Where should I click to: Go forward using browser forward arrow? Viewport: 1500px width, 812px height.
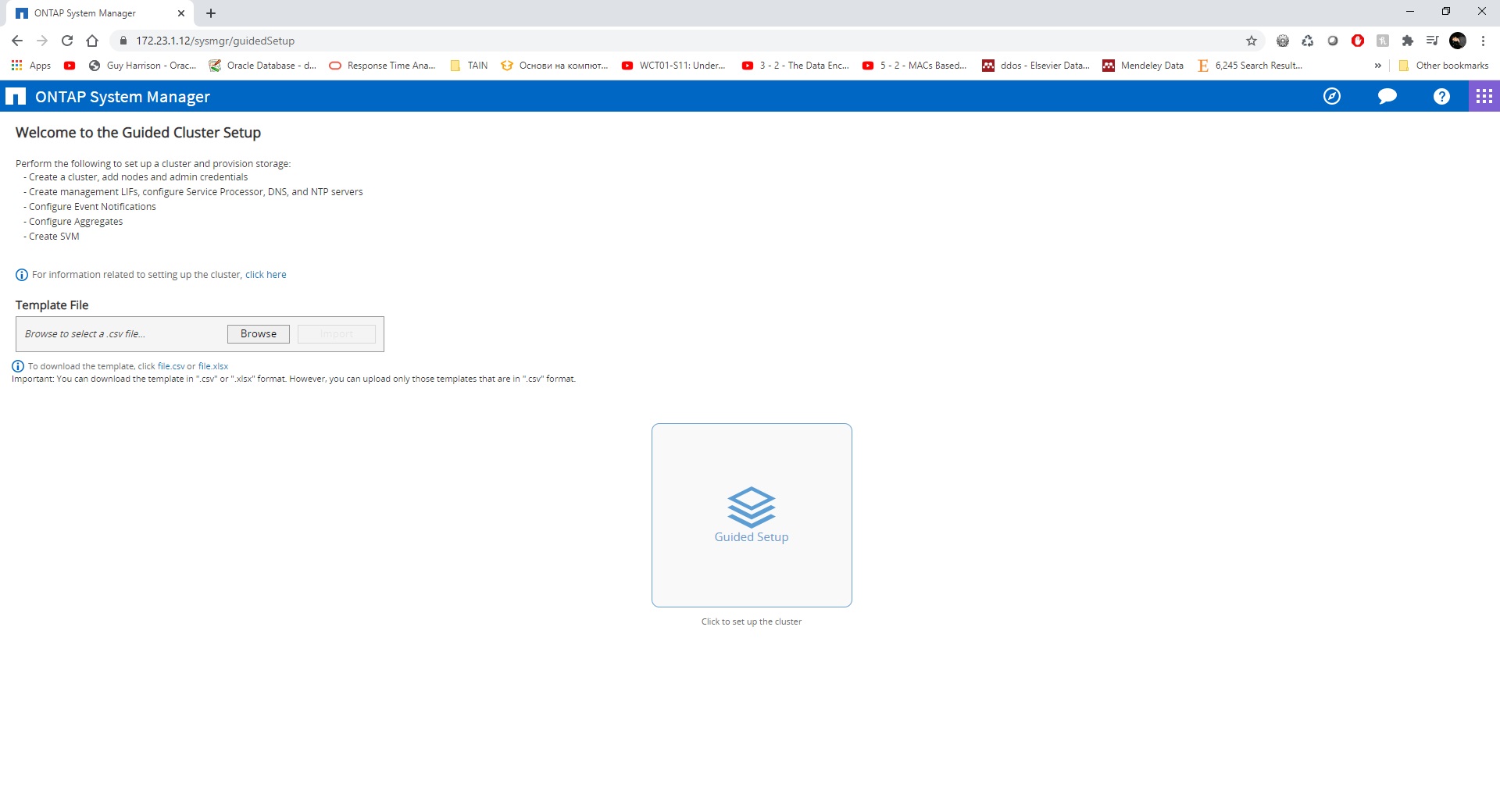coord(42,41)
